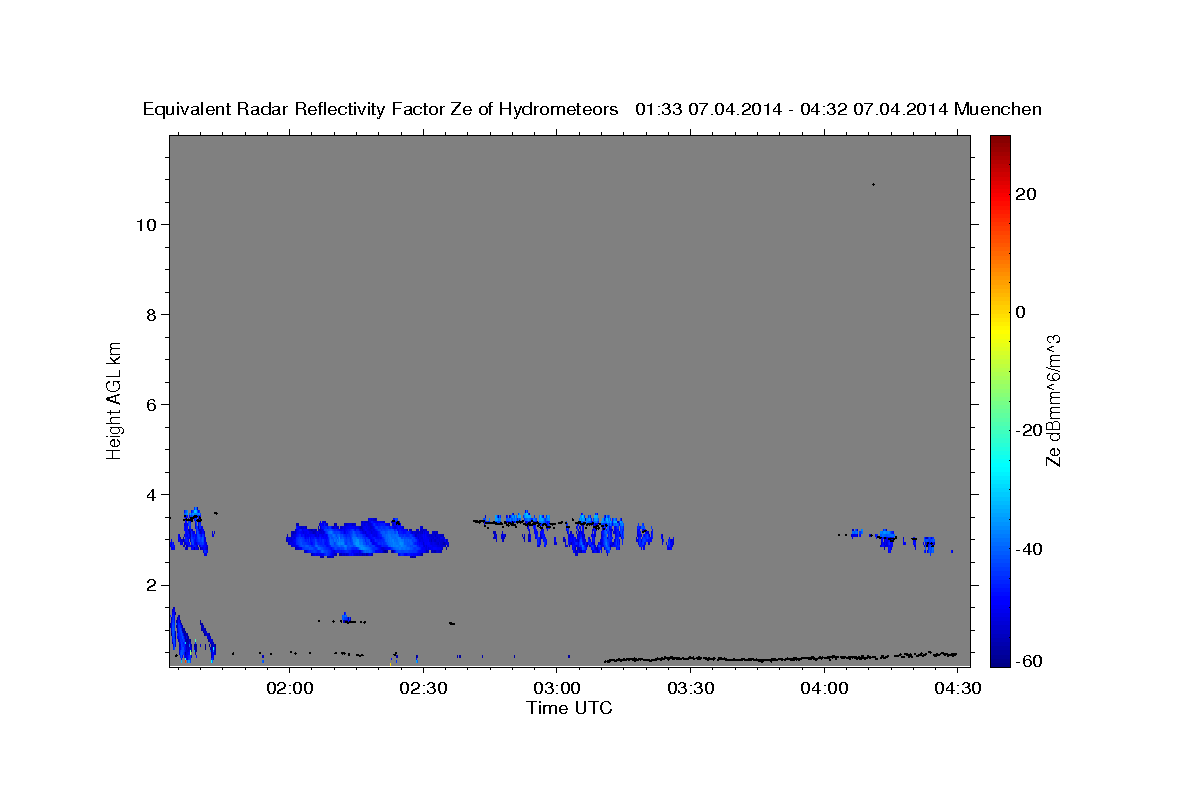Click the '04:00' time tick label
Viewport: 1200px width, 800px height.
[824, 688]
